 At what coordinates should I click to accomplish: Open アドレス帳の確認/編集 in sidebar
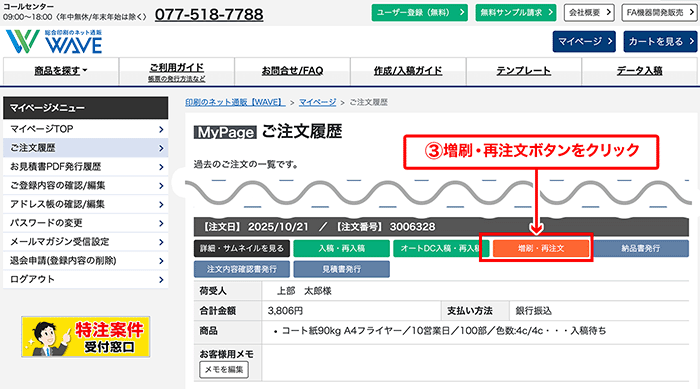[x=86, y=204]
